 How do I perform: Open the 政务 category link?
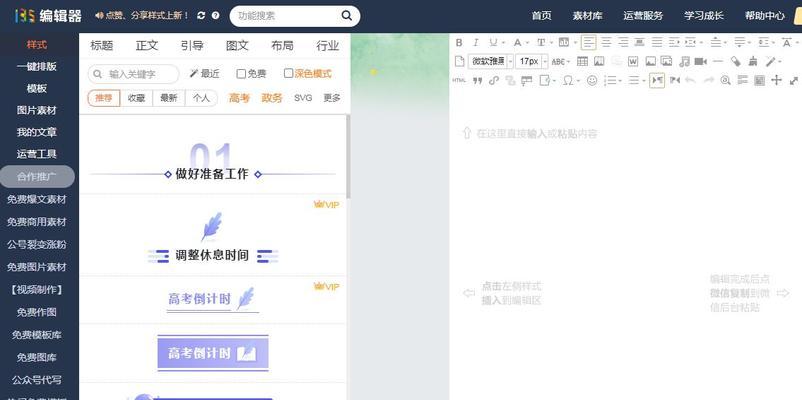[272, 98]
